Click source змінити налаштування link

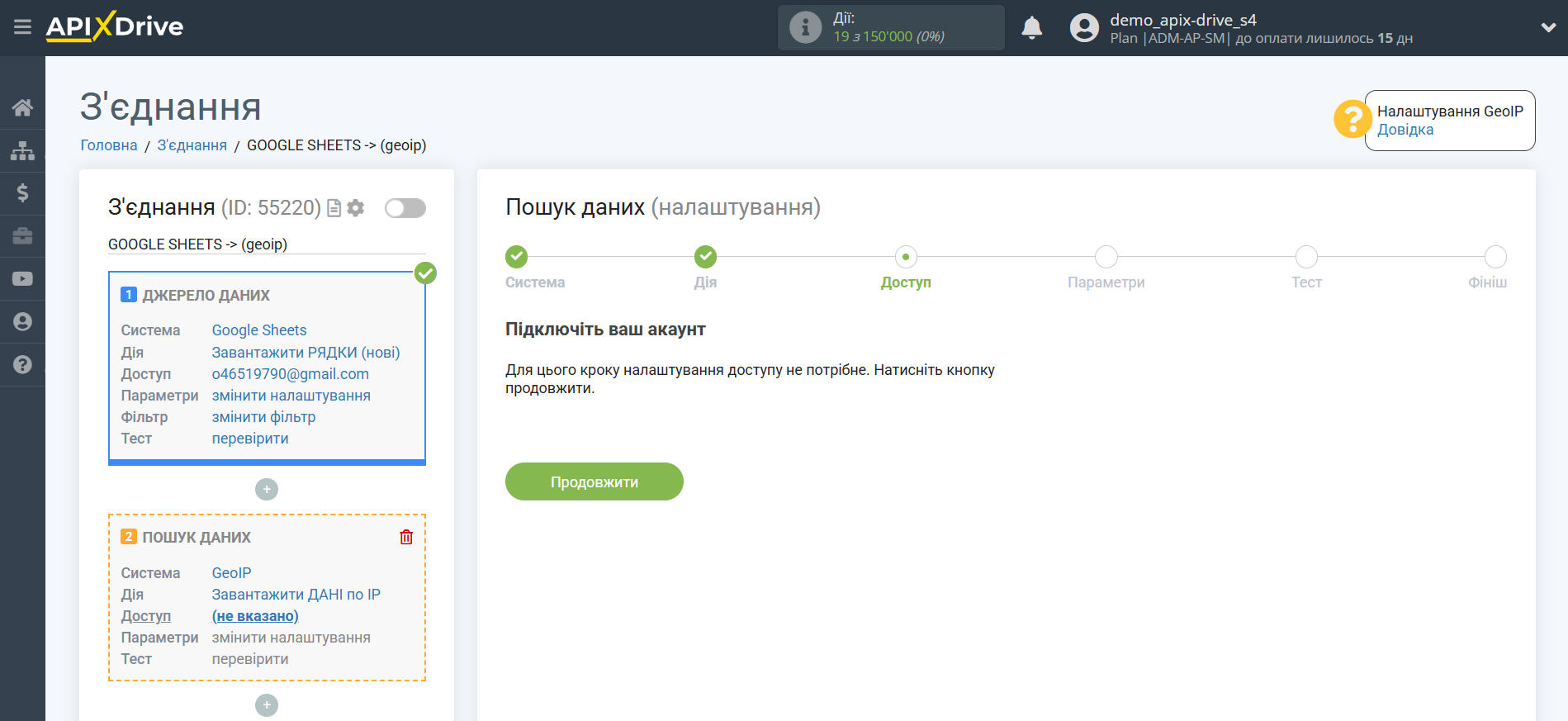click(x=291, y=396)
